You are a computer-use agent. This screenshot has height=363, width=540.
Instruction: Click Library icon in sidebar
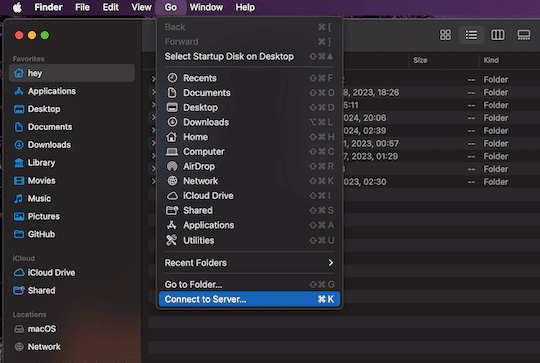[19, 163]
